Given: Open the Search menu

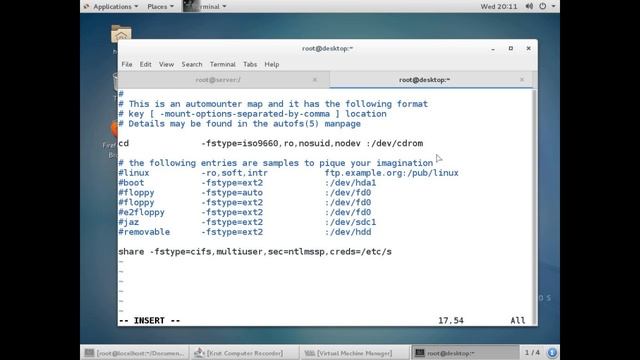Looking at the screenshot, I should 192,64.
